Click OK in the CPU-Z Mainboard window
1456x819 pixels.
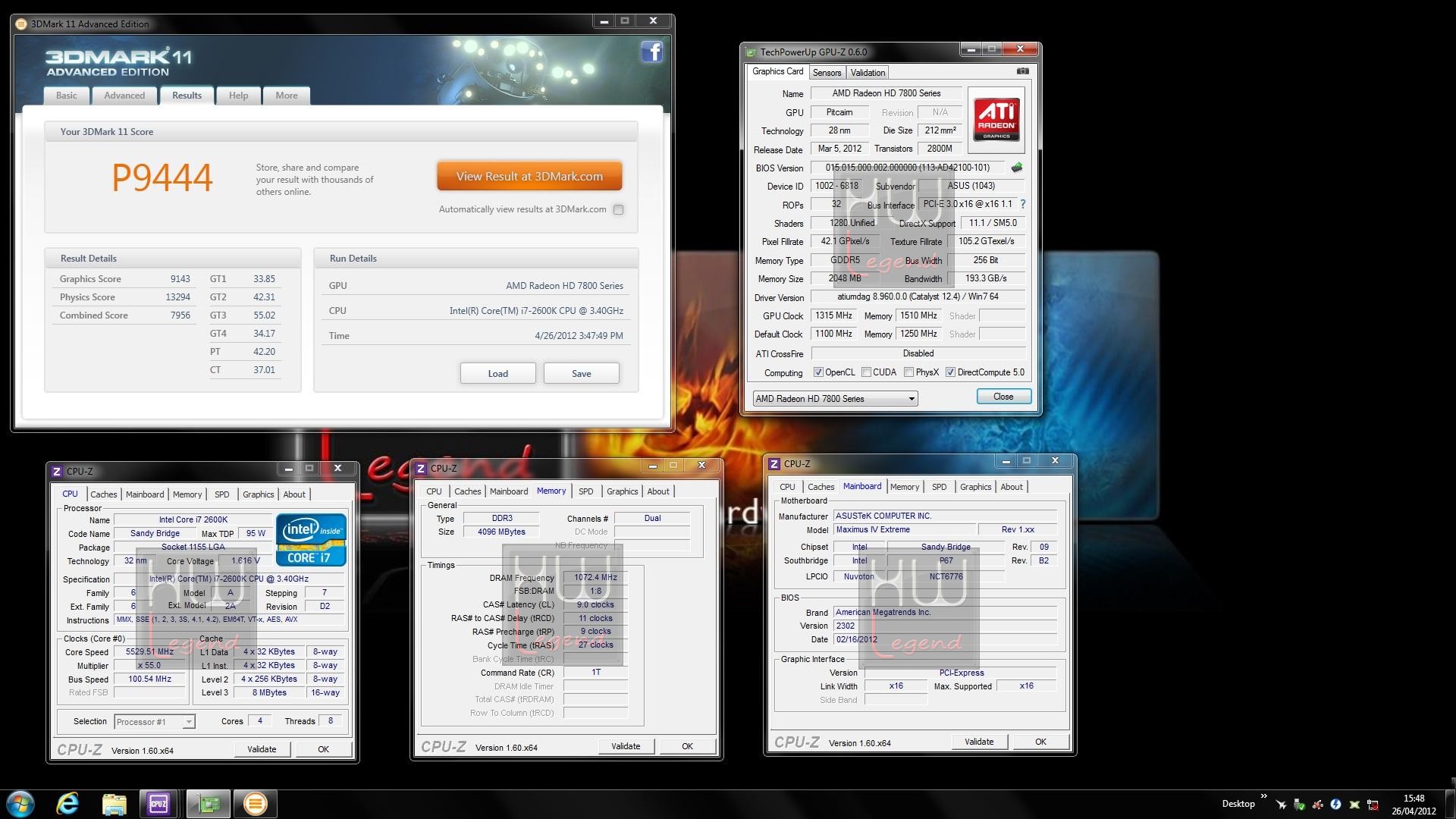click(x=1040, y=742)
